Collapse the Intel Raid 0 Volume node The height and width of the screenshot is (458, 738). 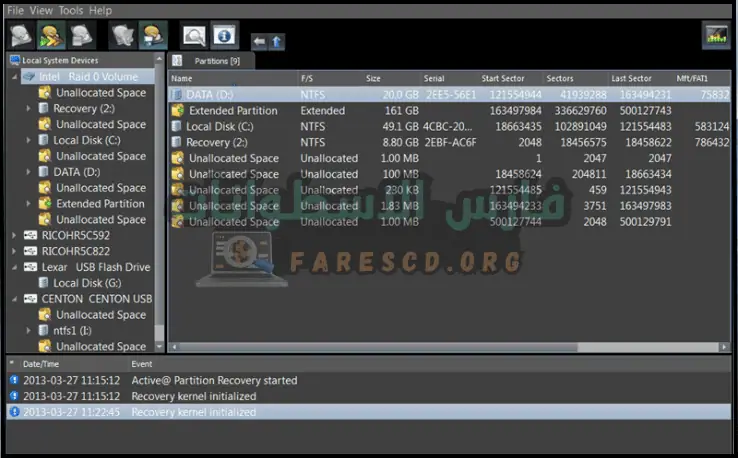[14, 77]
